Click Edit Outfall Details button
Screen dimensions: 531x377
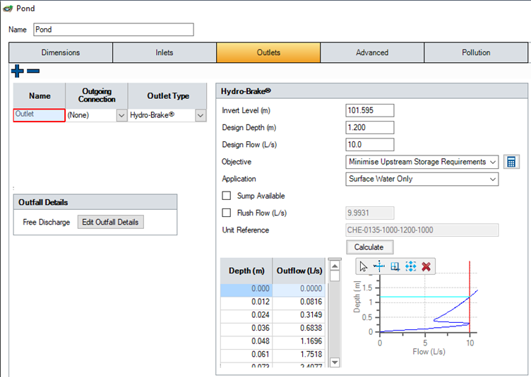[110, 222]
